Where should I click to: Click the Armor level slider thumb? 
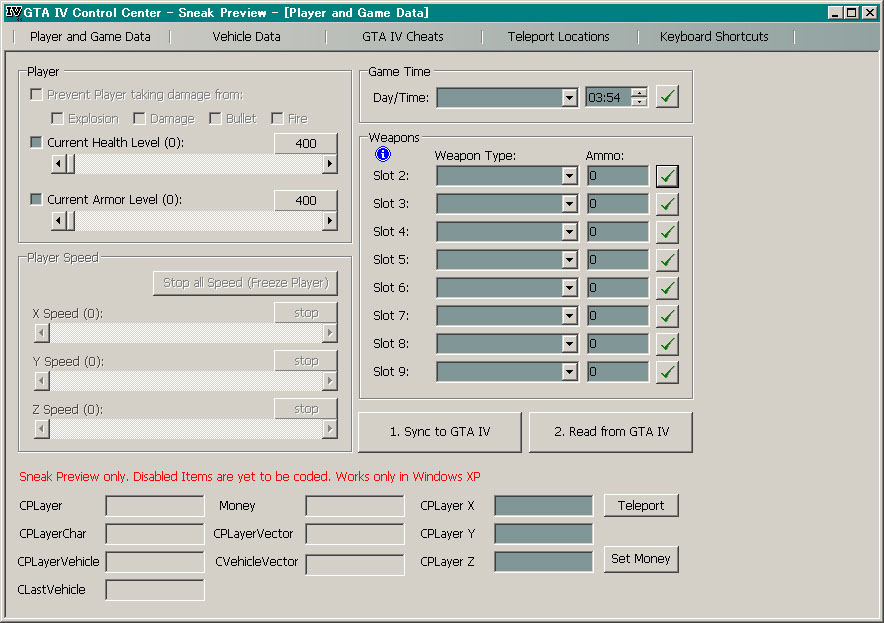(70, 220)
